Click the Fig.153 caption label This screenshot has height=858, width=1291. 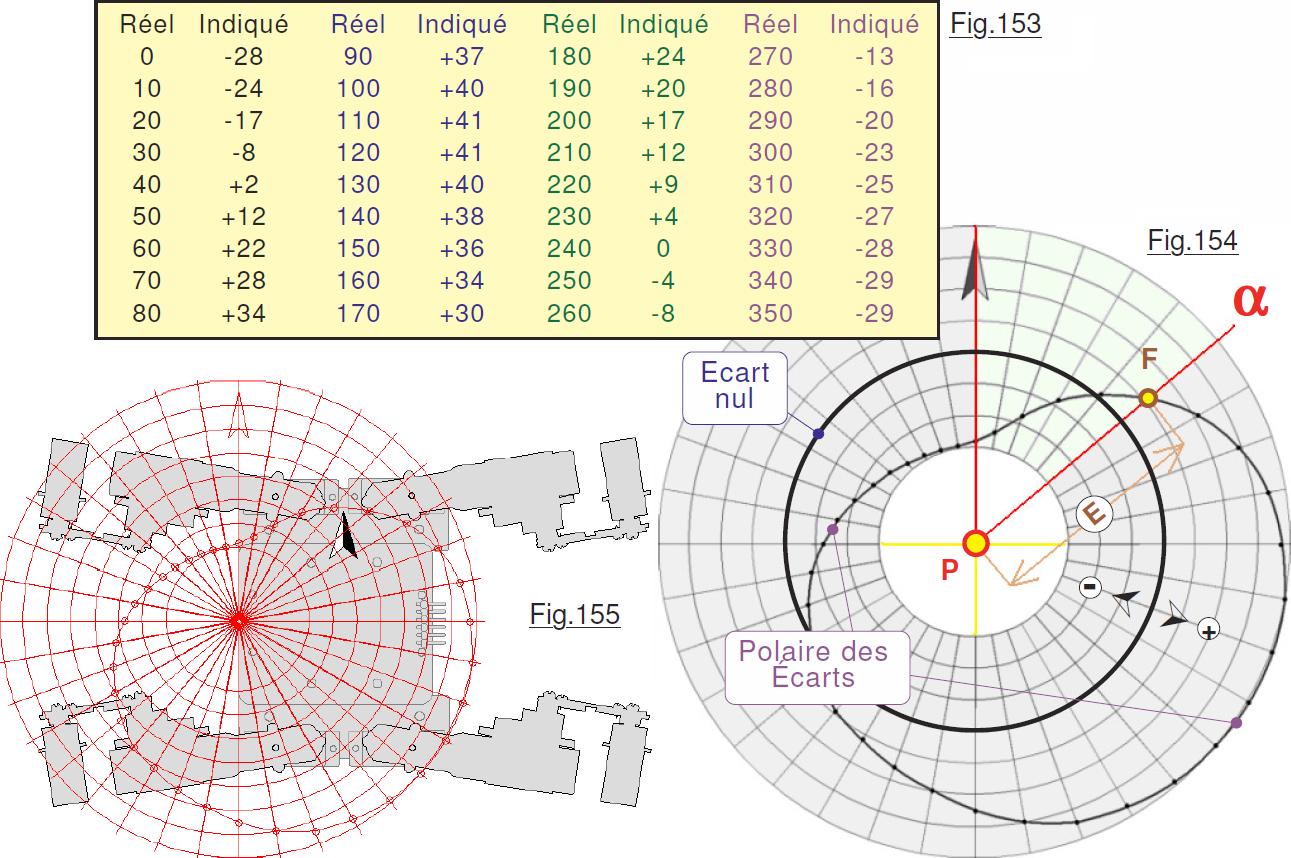[995, 24]
